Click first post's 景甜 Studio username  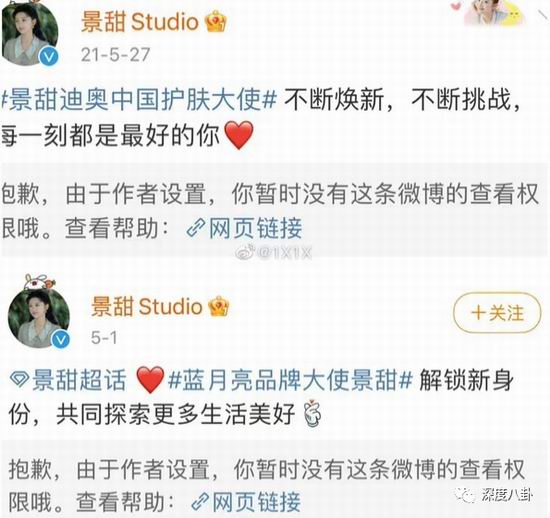coord(140,22)
